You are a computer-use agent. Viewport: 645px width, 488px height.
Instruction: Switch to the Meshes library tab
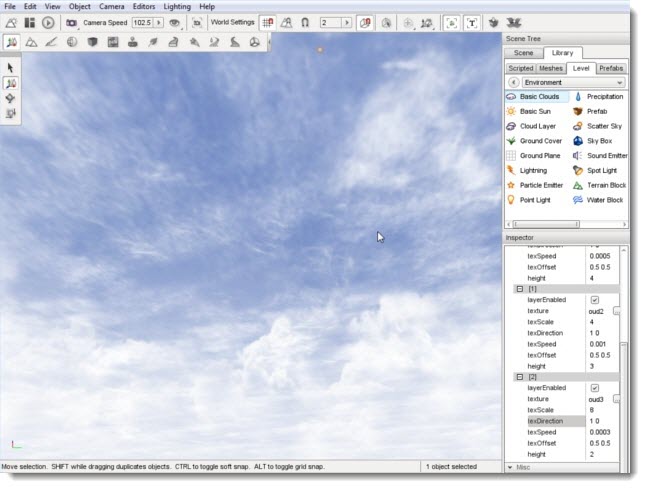[x=550, y=68]
